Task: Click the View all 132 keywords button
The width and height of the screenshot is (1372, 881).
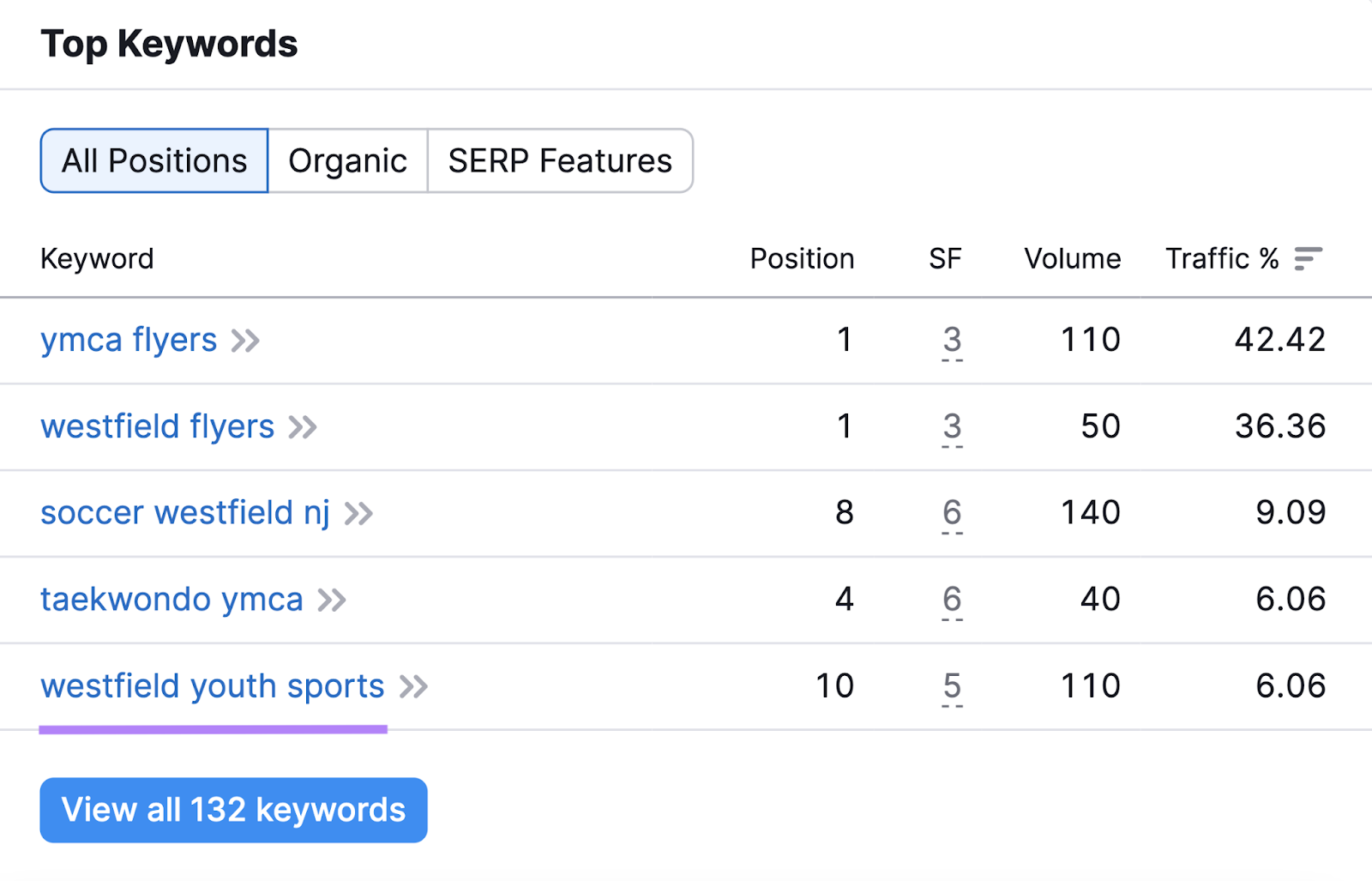Action: [232, 810]
